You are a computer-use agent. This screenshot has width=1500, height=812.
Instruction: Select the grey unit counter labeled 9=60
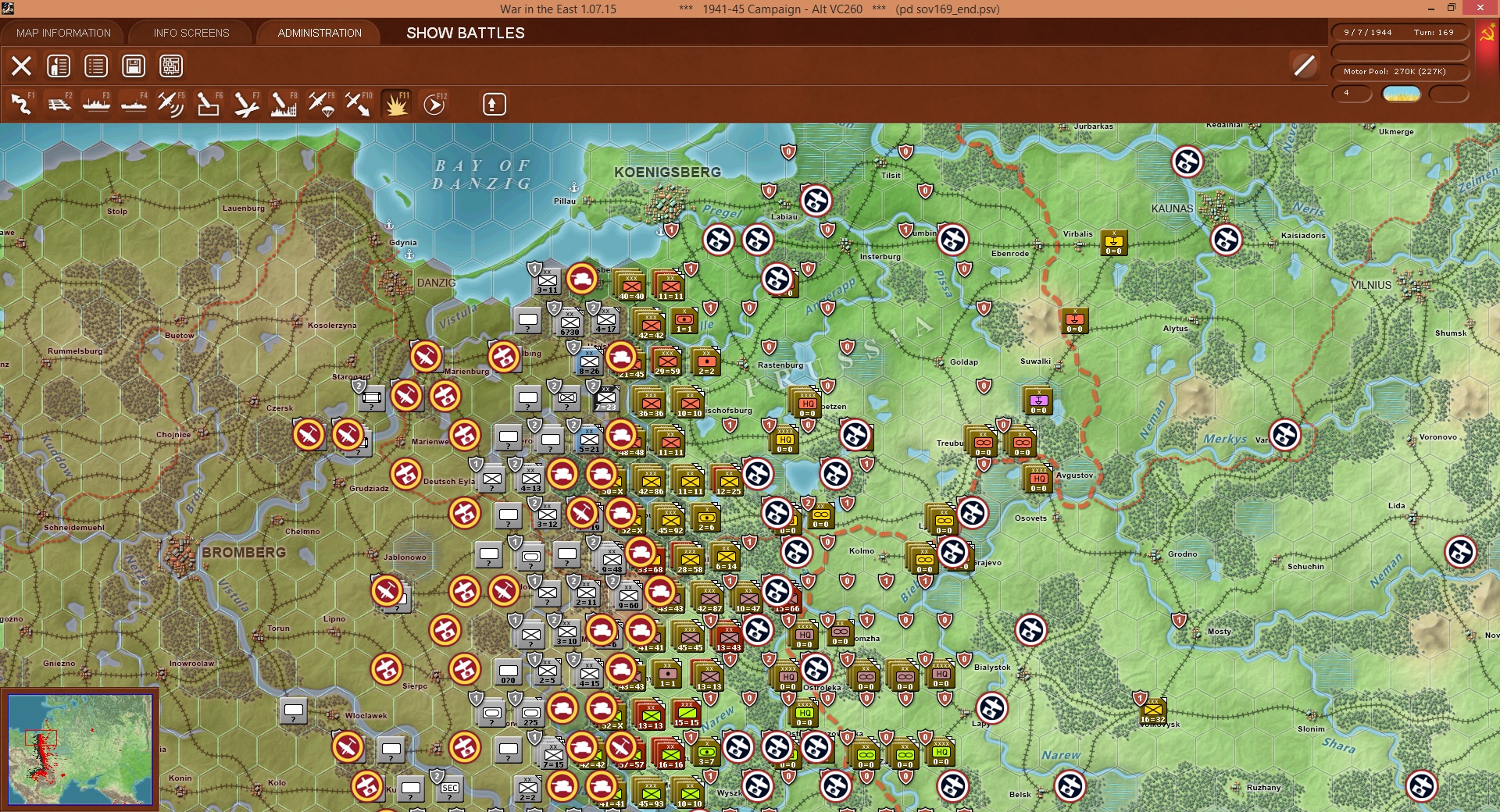628,595
